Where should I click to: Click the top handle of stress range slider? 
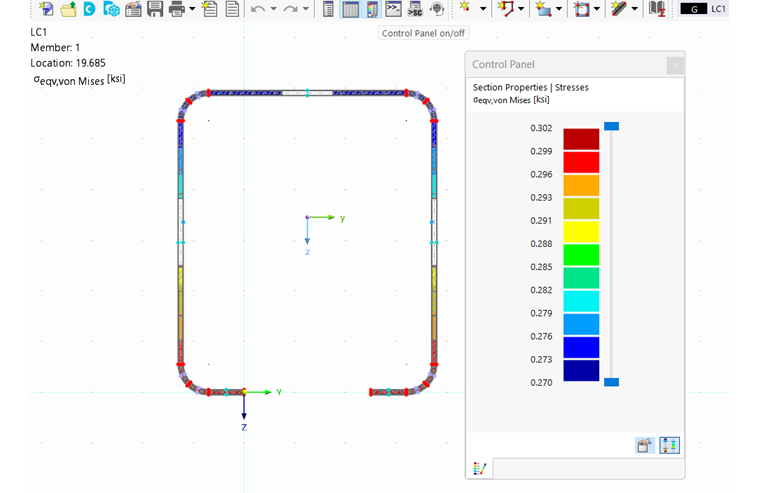(612, 126)
